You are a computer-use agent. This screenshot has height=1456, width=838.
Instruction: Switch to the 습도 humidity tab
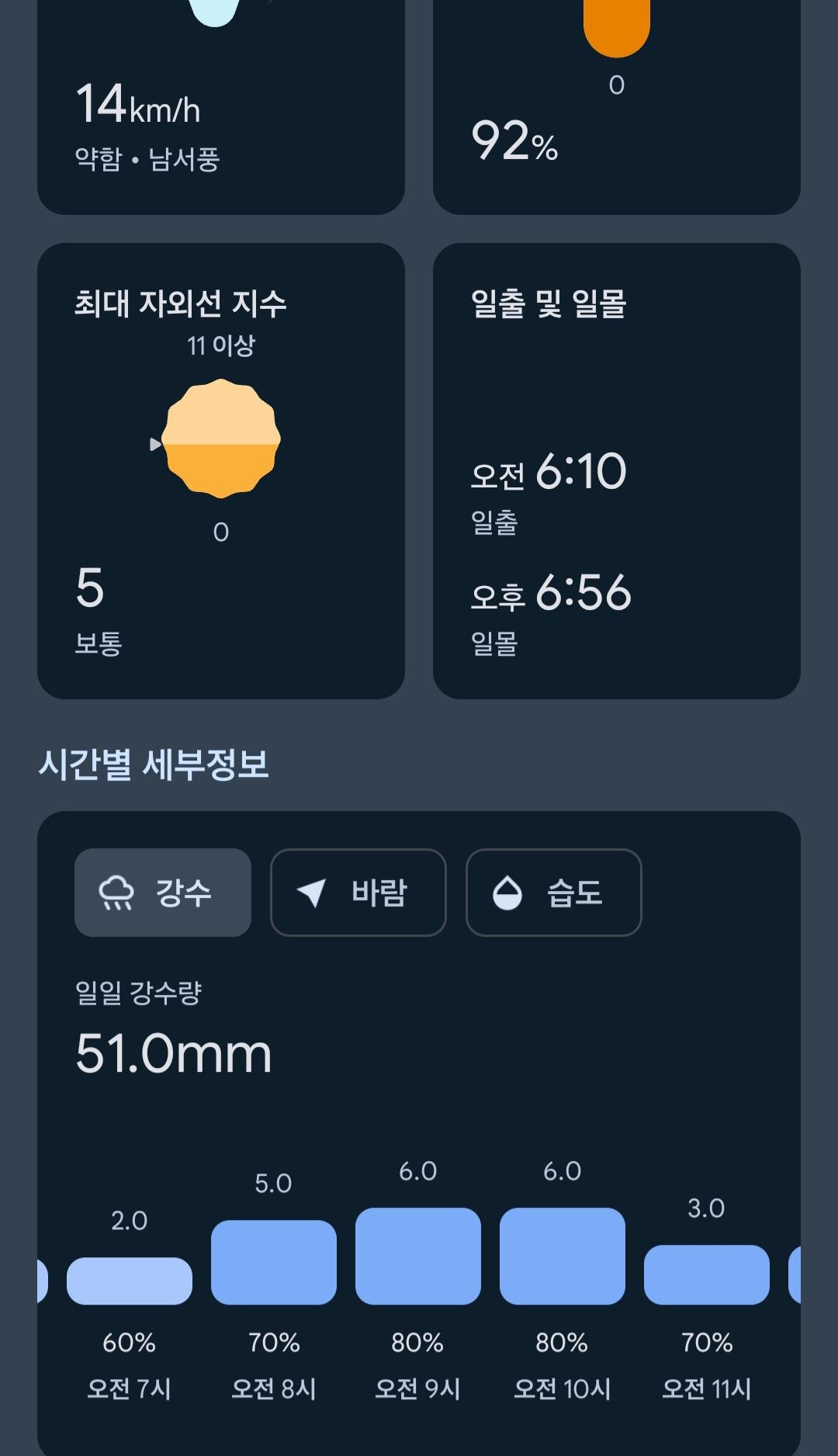[554, 893]
